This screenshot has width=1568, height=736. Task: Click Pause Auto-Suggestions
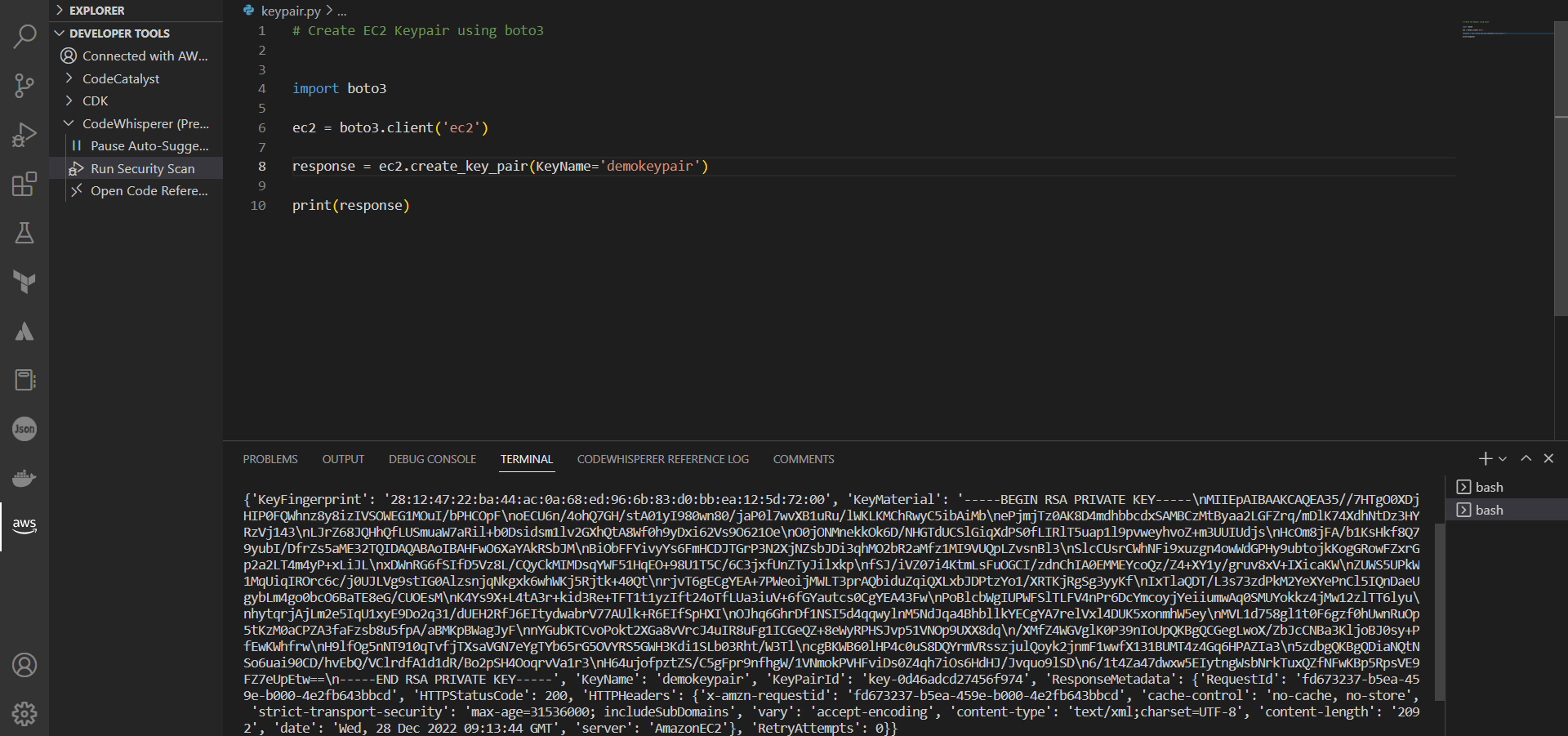(149, 145)
